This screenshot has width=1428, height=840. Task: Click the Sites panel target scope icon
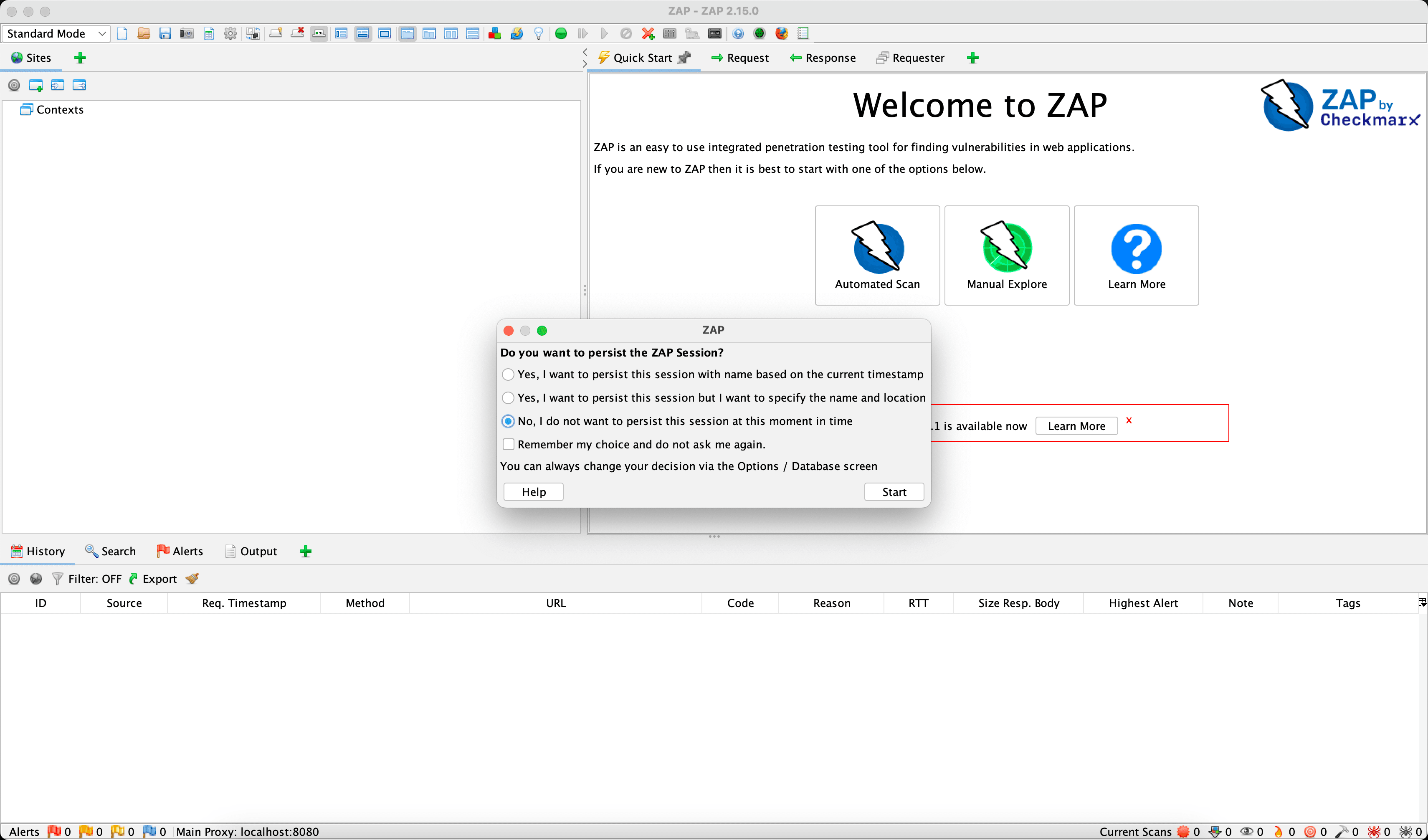[14, 85]
